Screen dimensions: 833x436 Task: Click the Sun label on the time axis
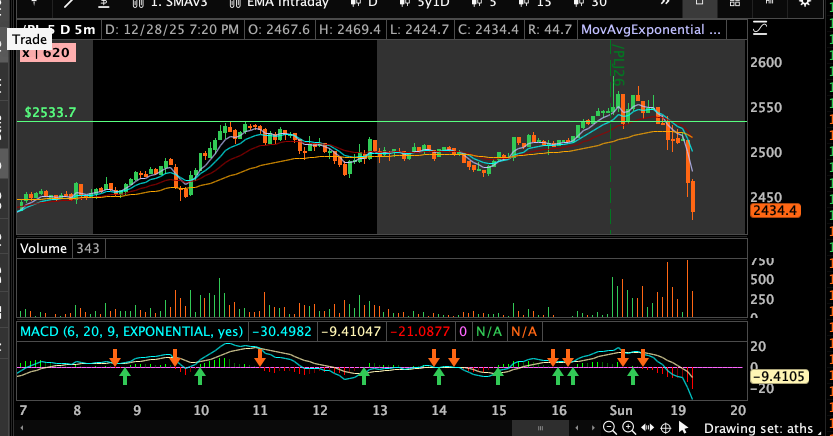pyautogui.click(x=621, y=411)
